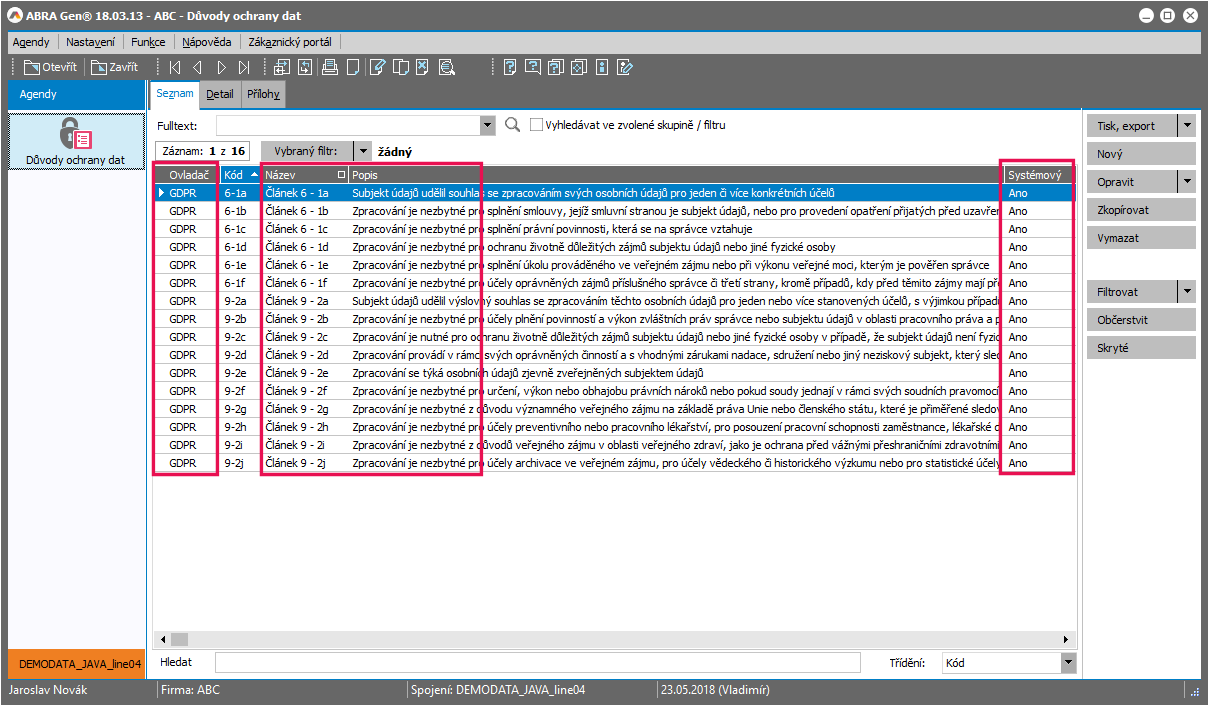This screenshot has width=1209, height=706.
Task: Click in the Hledat input field
Action: 537,662
